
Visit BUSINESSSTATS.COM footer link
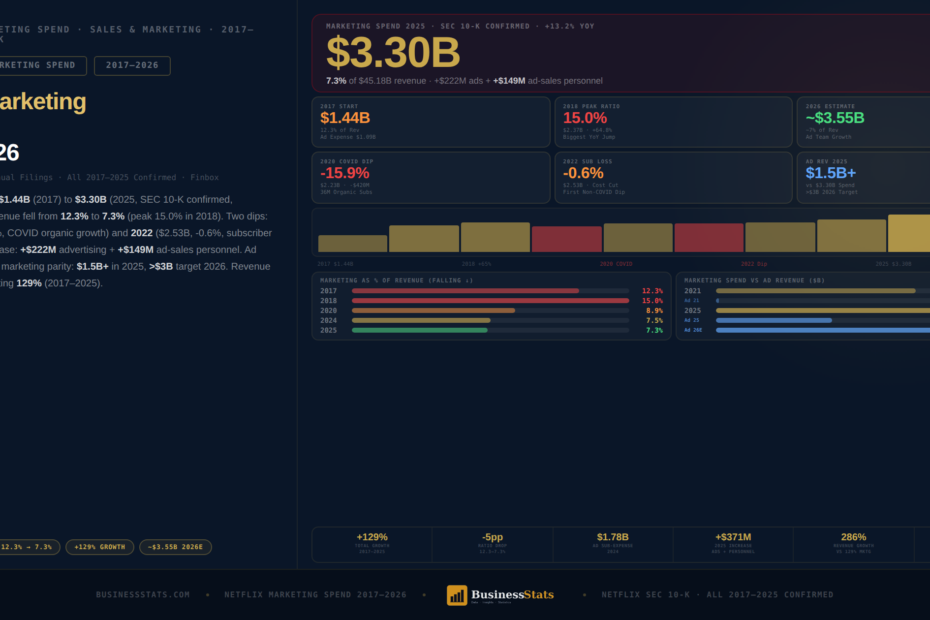point(143,594)
